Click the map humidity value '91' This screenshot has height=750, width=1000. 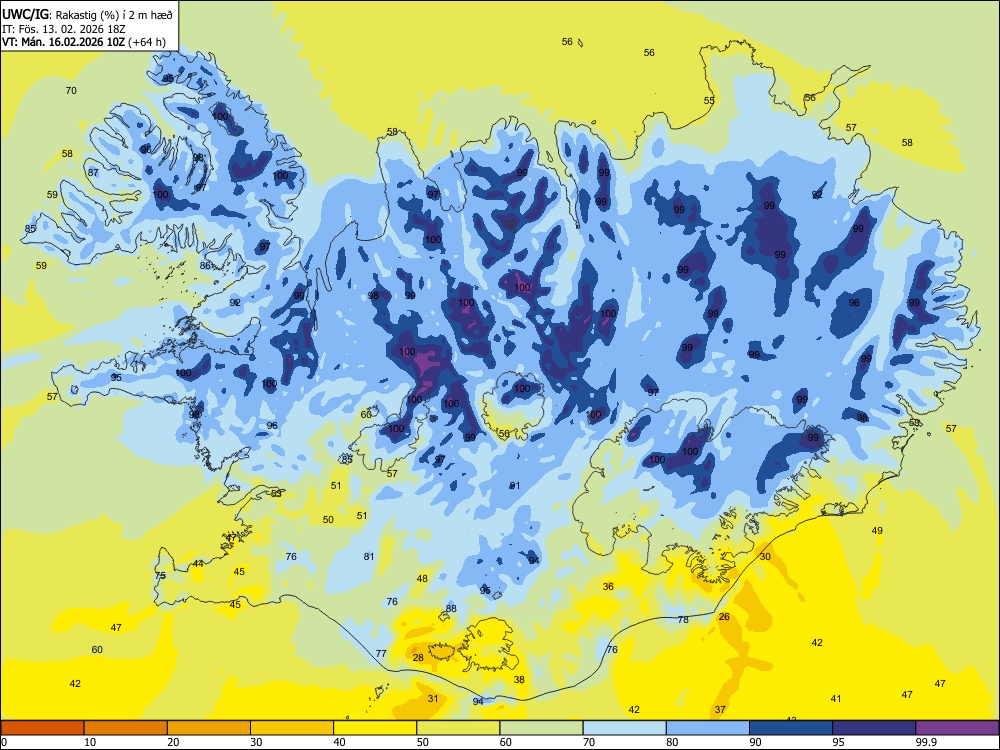coord(515,485)
